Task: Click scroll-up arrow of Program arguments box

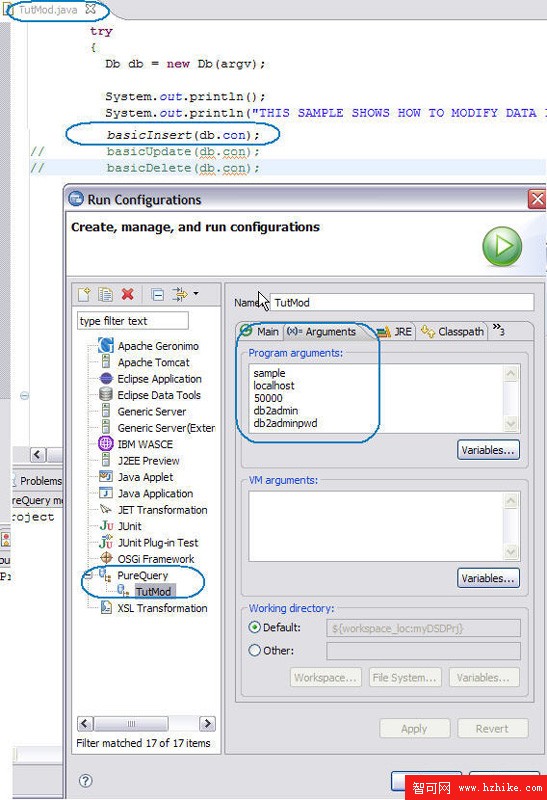Action: (x=511, y=373)
